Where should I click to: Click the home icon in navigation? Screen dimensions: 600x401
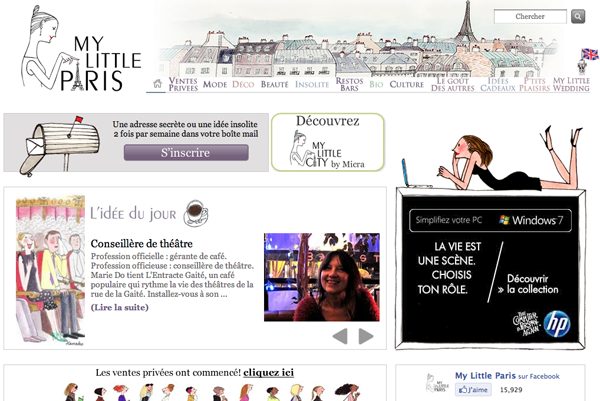point(157,84)
